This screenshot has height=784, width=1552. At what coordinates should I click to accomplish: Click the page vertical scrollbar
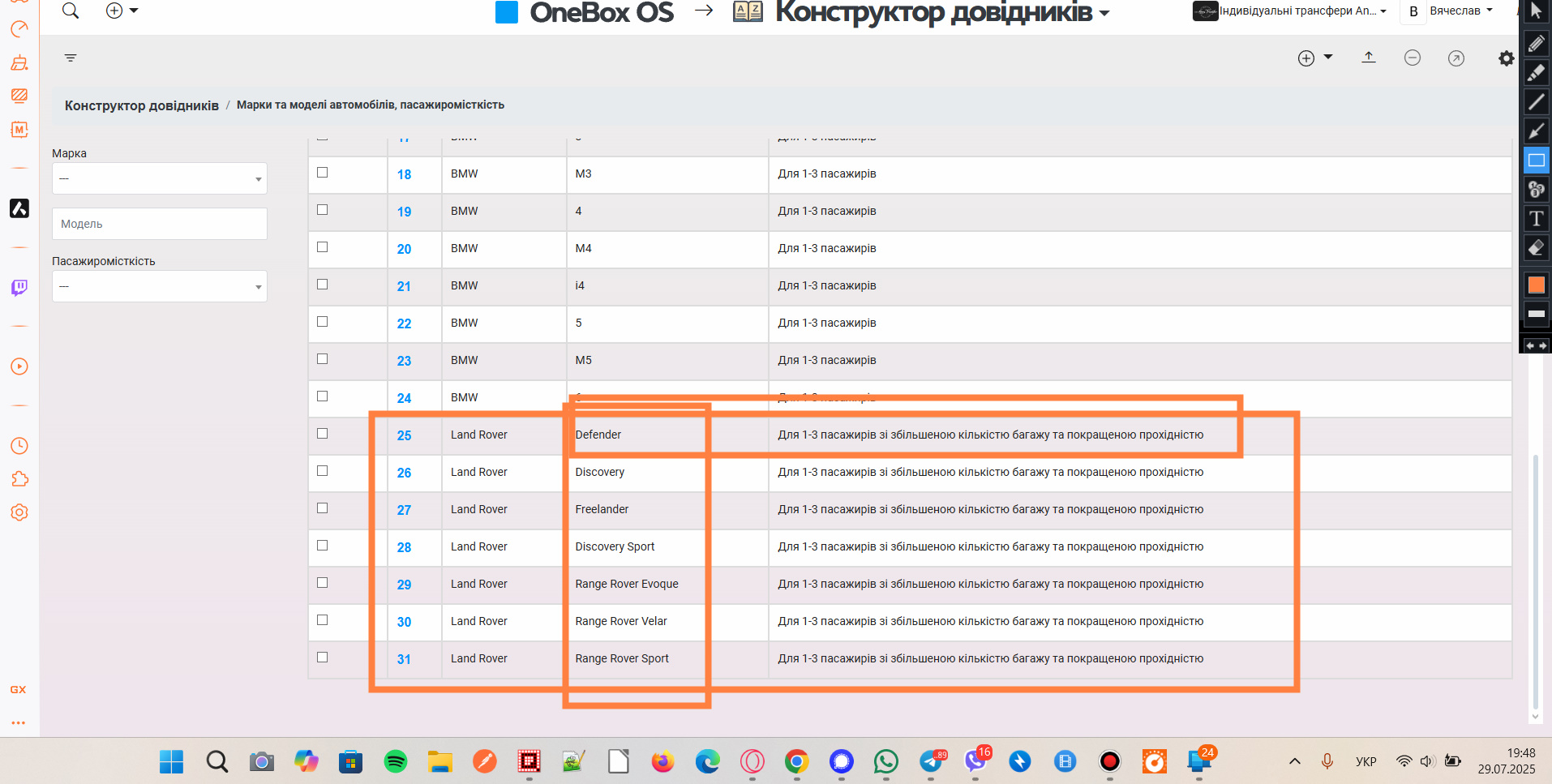(1535, 584)
